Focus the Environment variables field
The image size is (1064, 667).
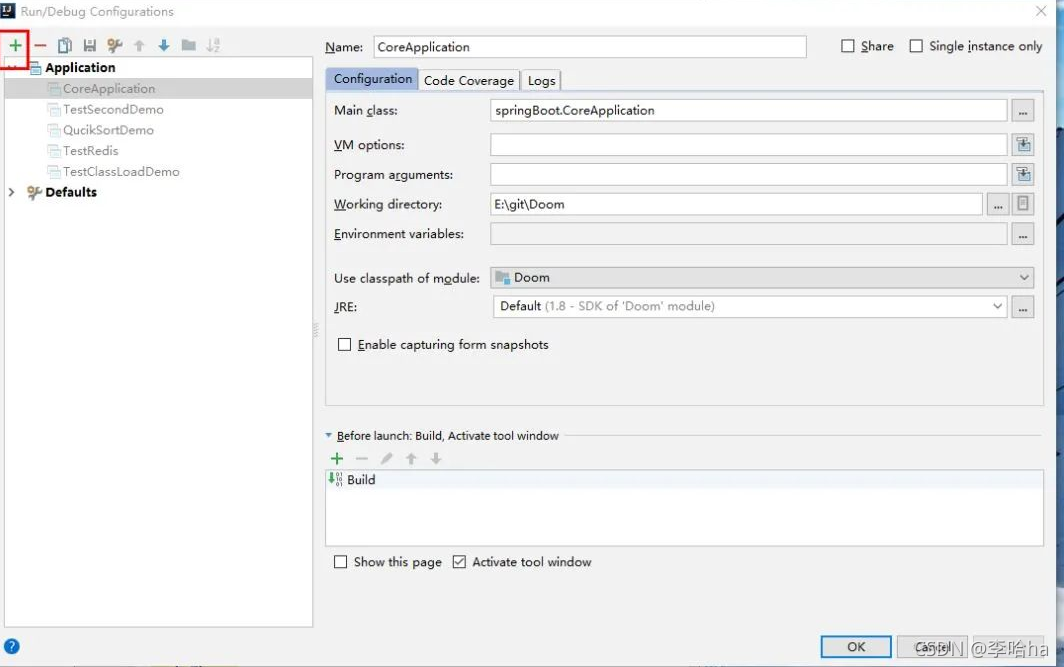748,234
